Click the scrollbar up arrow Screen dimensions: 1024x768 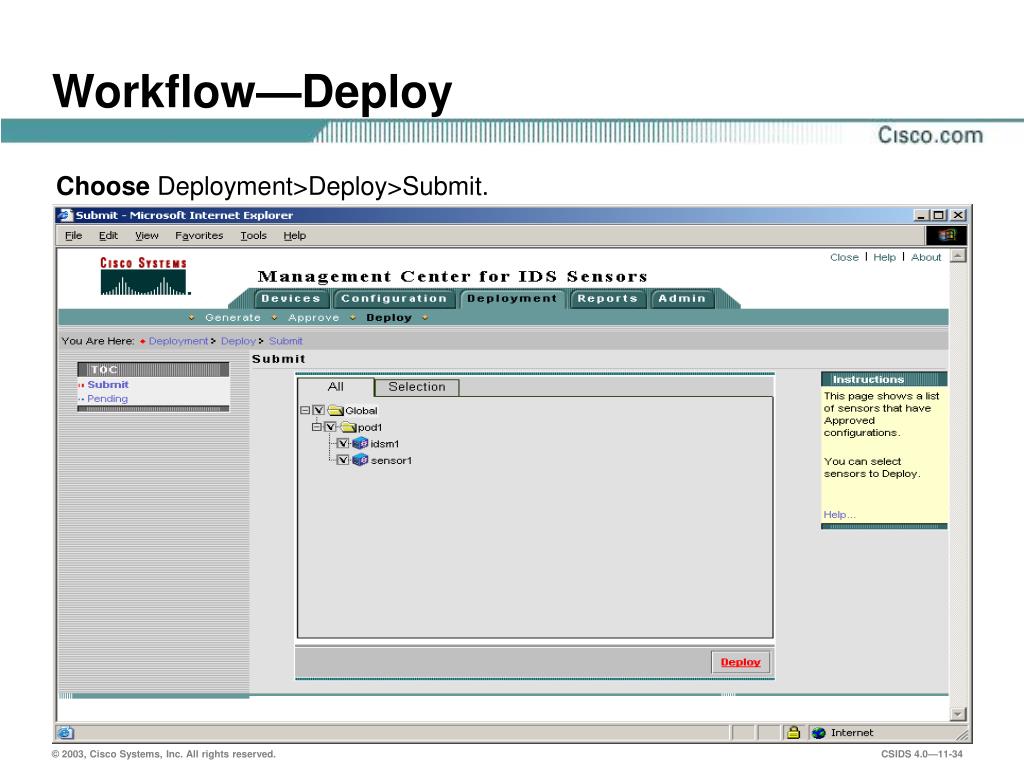(x=958, y=255)
